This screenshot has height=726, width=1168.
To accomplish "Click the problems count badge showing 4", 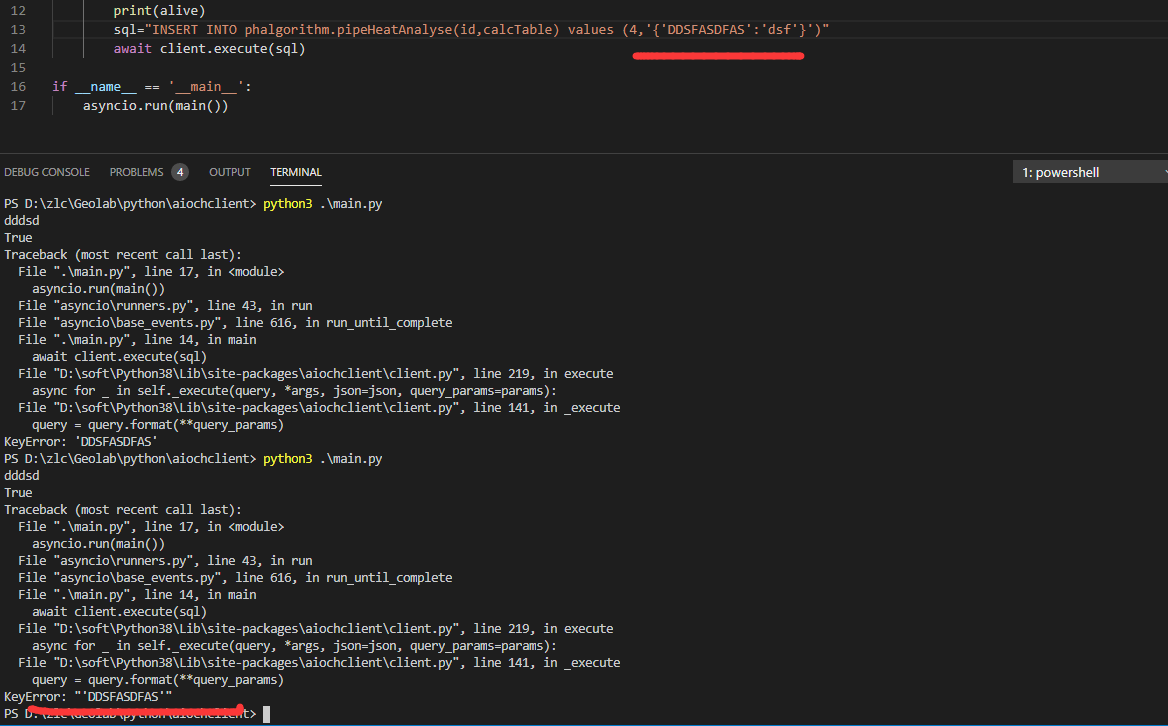I will click(180, 172).
